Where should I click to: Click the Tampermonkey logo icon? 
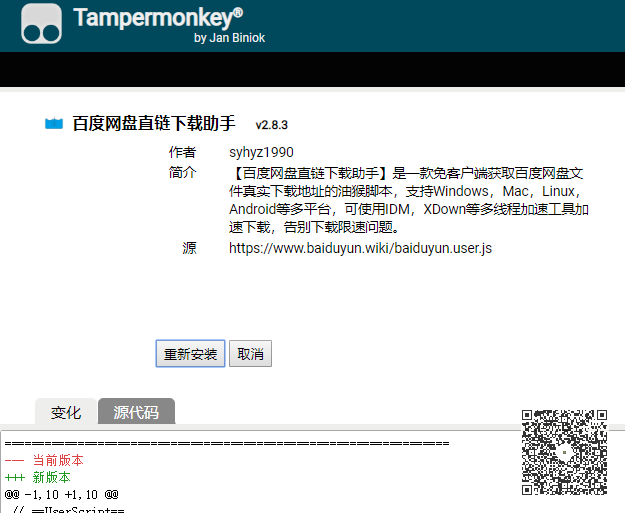(41, 24)
